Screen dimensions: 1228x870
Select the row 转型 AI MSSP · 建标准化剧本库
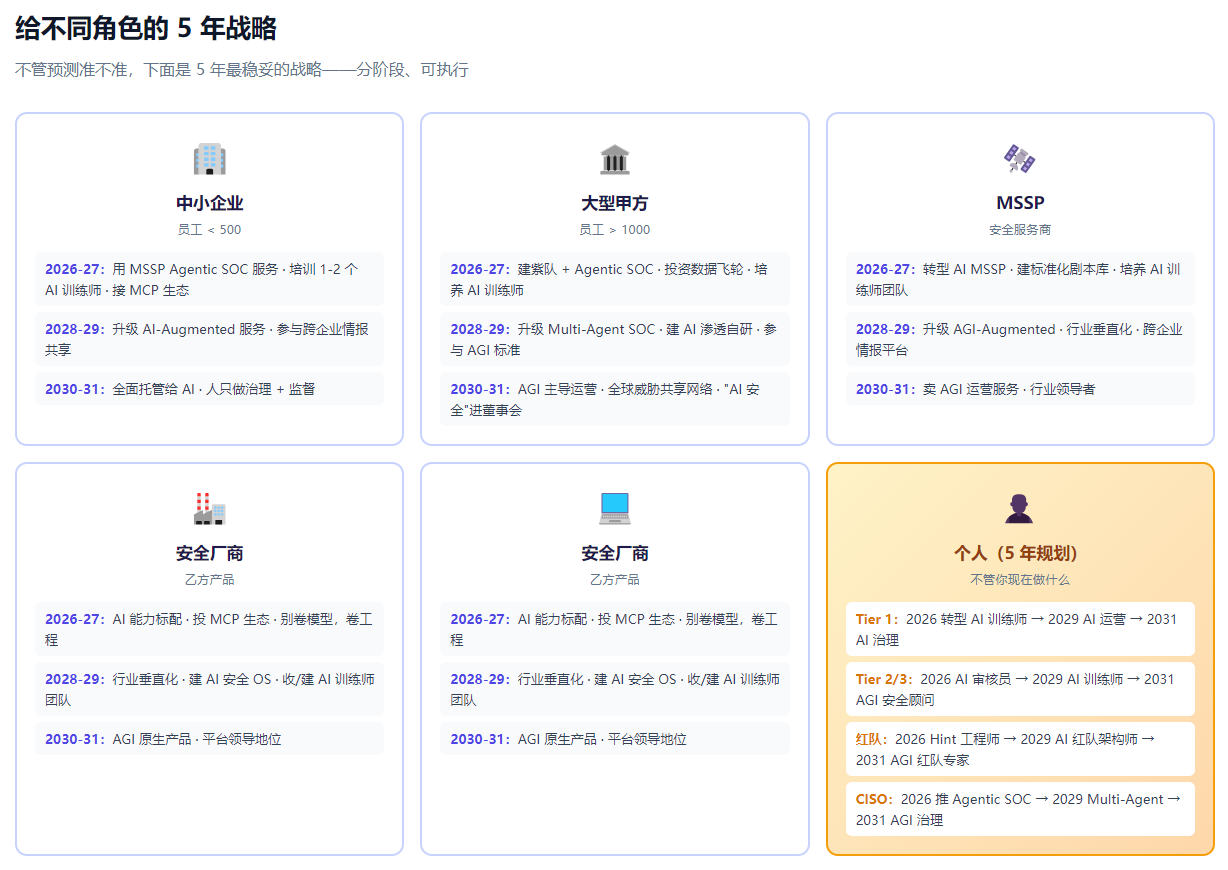(1020, 279)
